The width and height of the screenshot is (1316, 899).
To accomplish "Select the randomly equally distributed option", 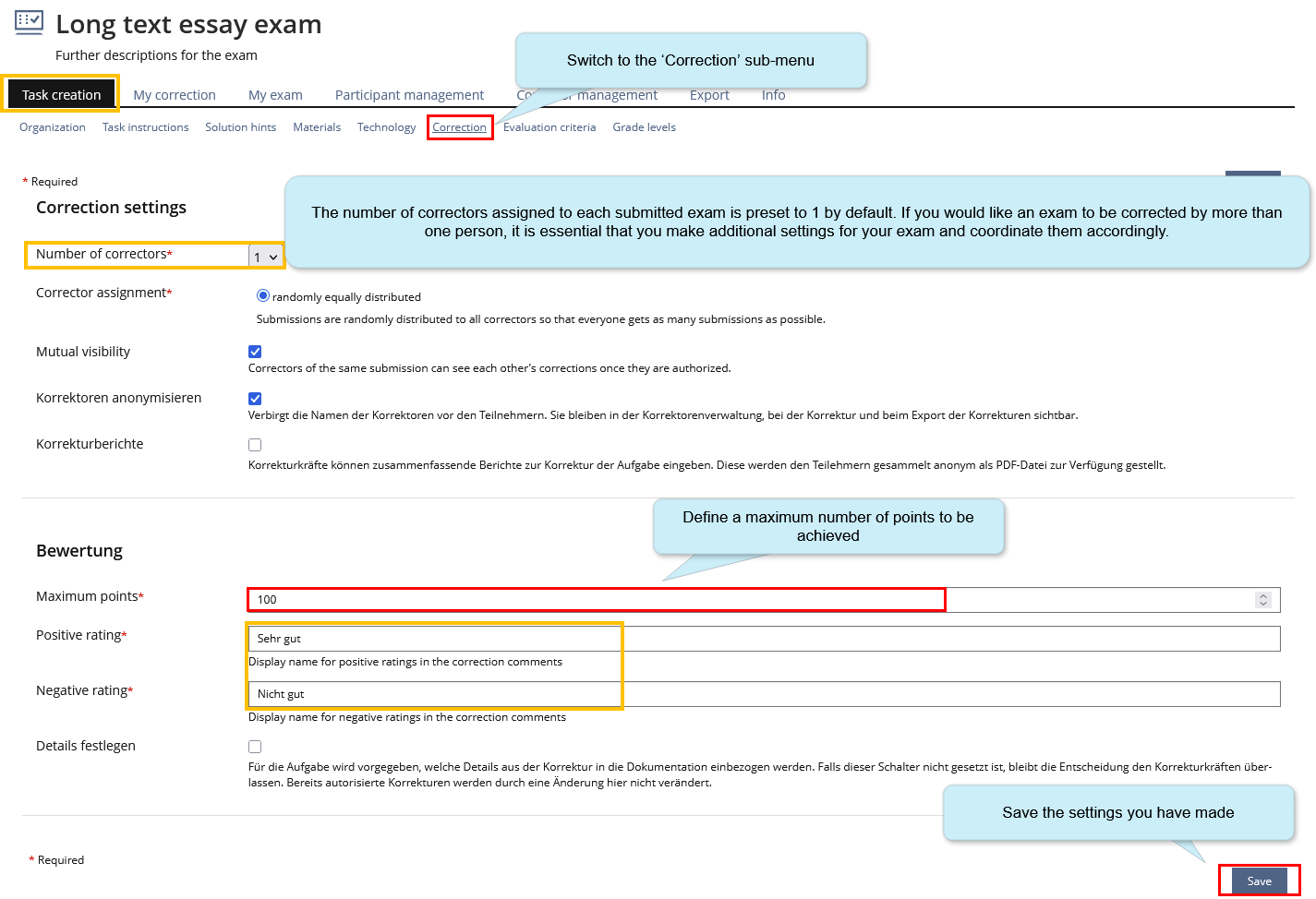I will pos(262,295).
